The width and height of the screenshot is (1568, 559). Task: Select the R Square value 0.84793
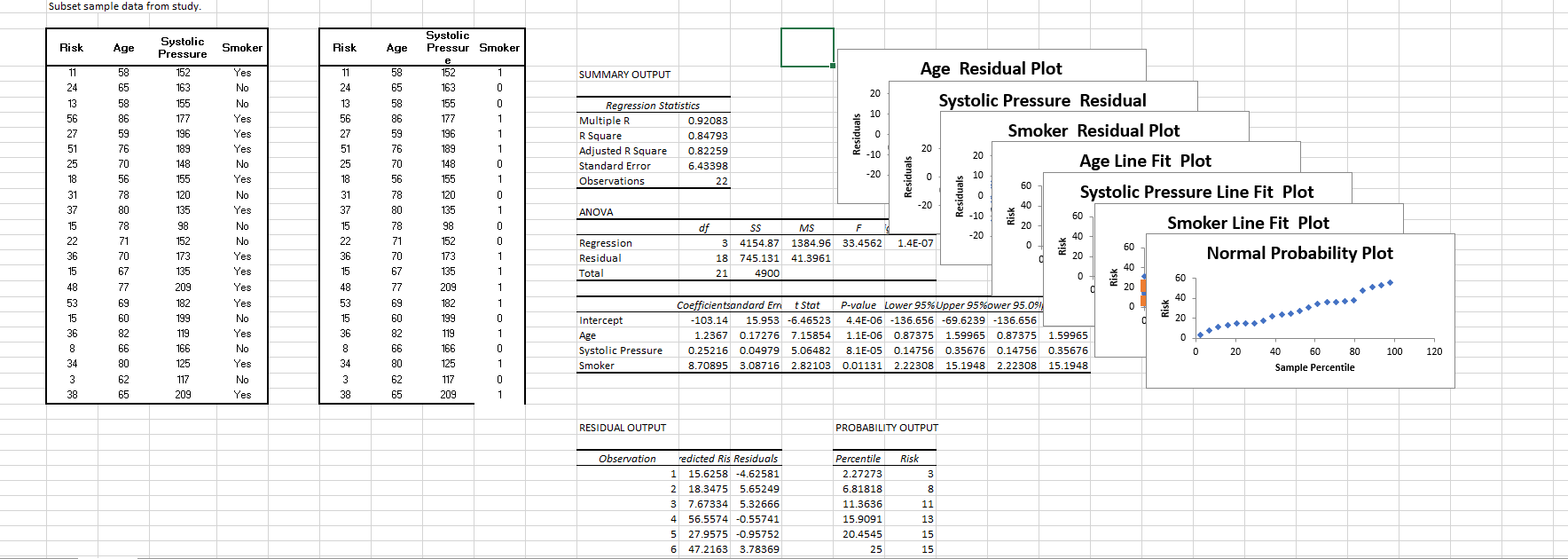pyautogui.click(x=708, y=136)
